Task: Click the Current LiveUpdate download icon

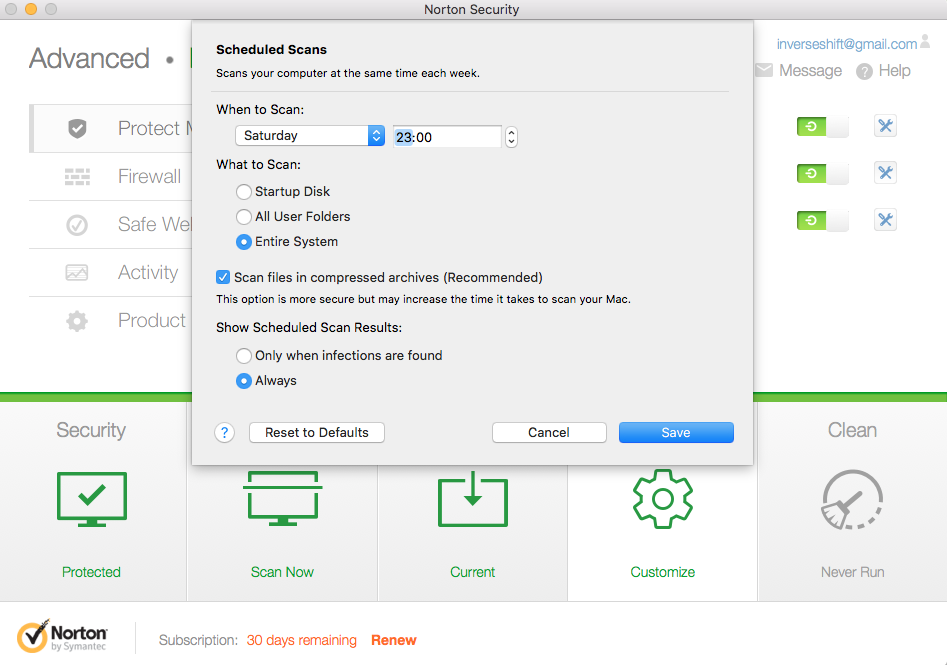Action: coord(472,499)
